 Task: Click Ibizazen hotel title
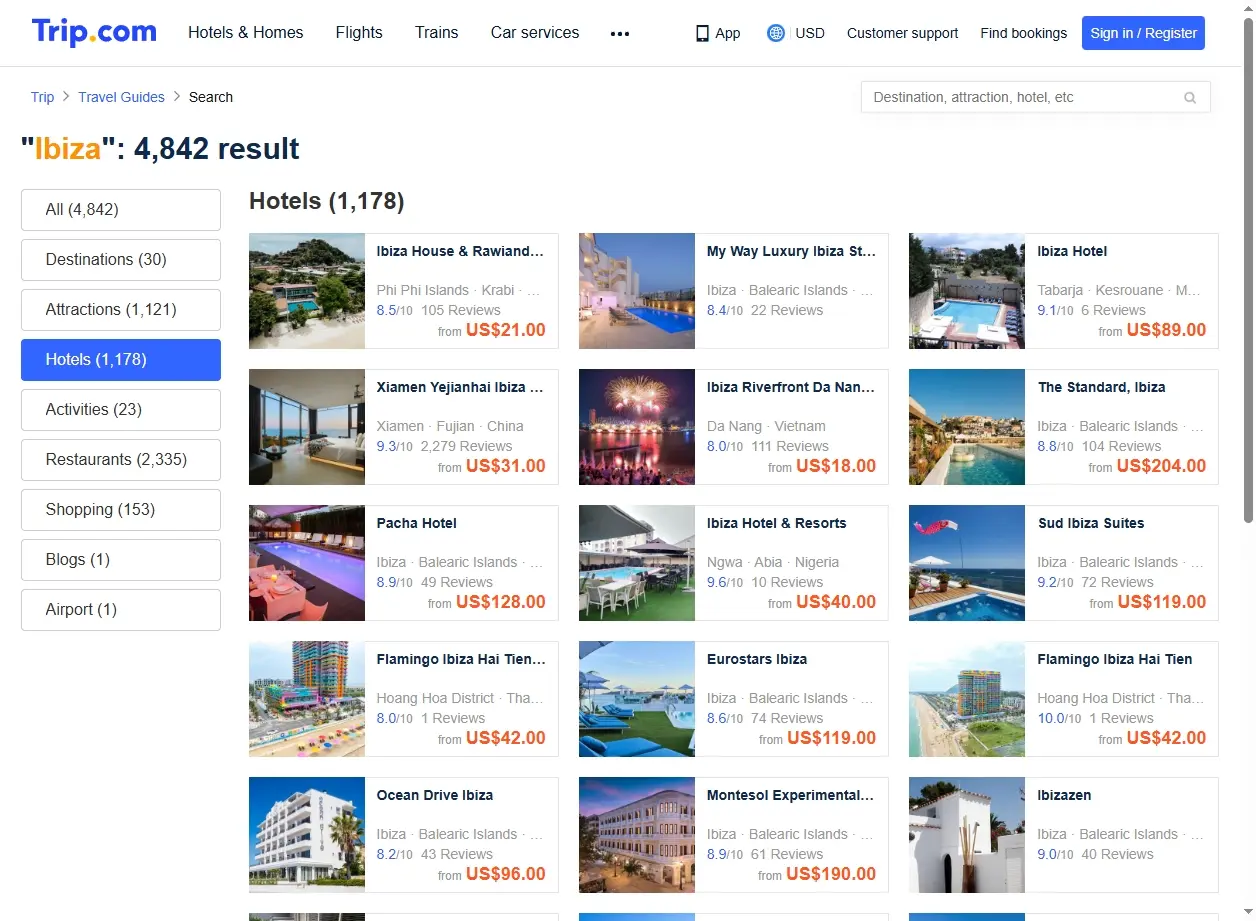1064,796
